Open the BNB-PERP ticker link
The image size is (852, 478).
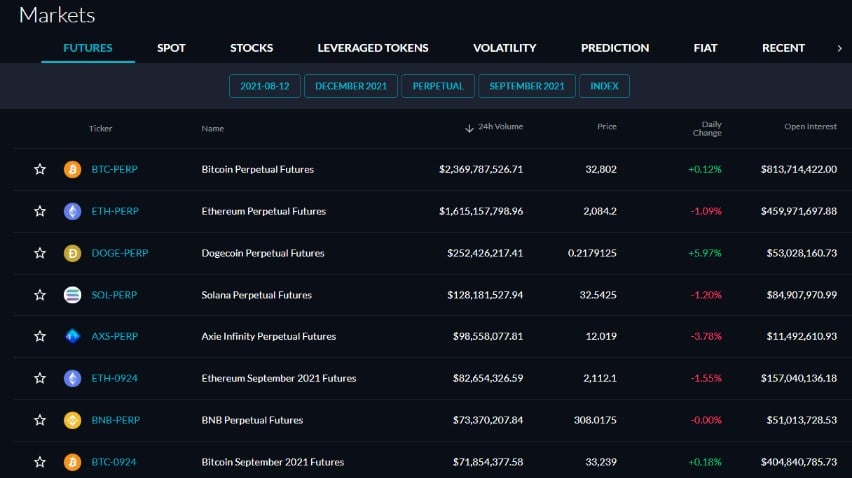click(115, 420)
